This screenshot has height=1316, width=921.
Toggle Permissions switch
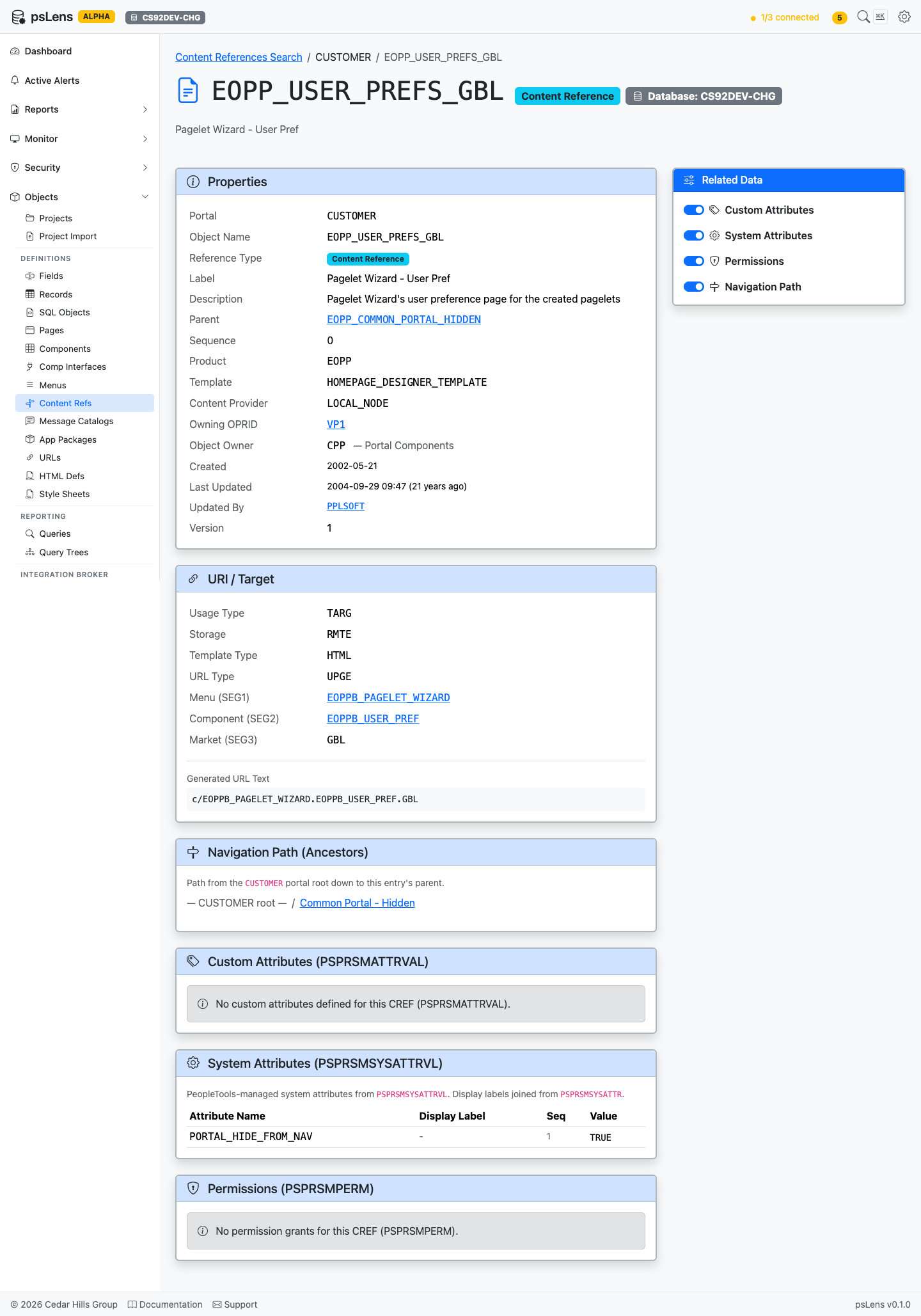click(x=694, y=261)
